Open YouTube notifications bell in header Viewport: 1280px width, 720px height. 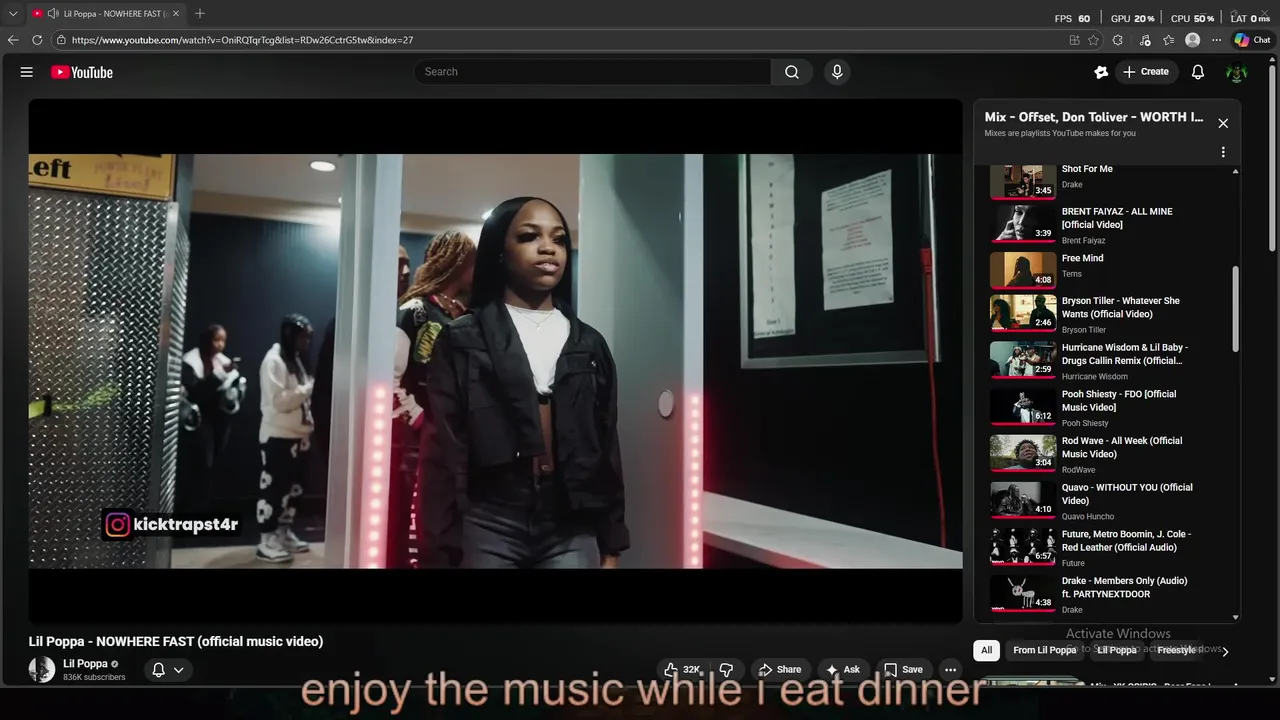pyautogui.click(x=1198, y=72)
